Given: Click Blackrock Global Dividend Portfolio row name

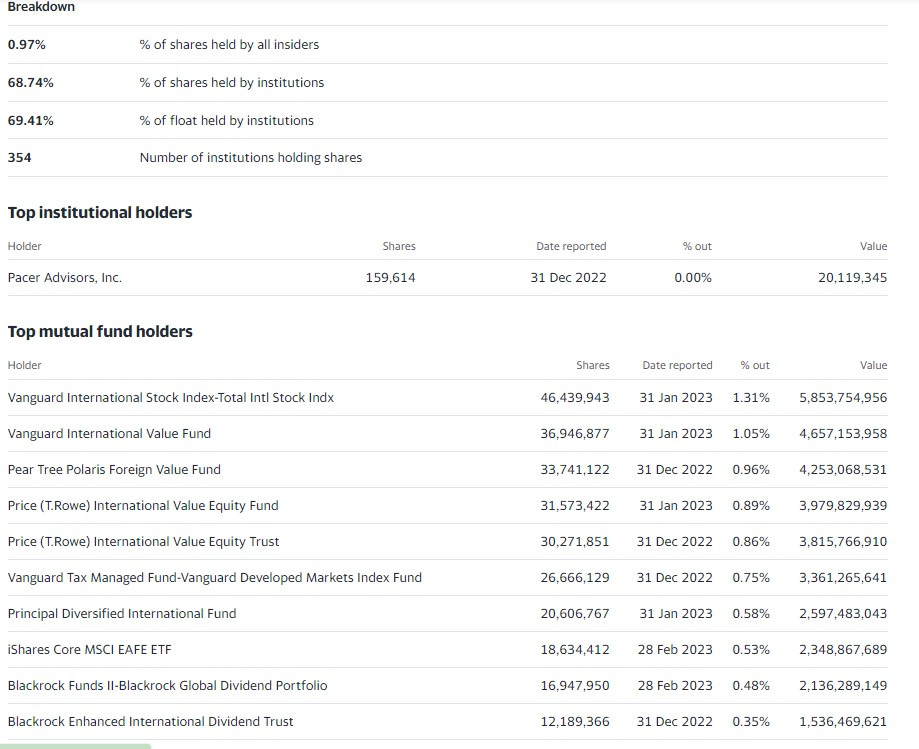Looking at the screenshot, I should [x=168, y=686].
